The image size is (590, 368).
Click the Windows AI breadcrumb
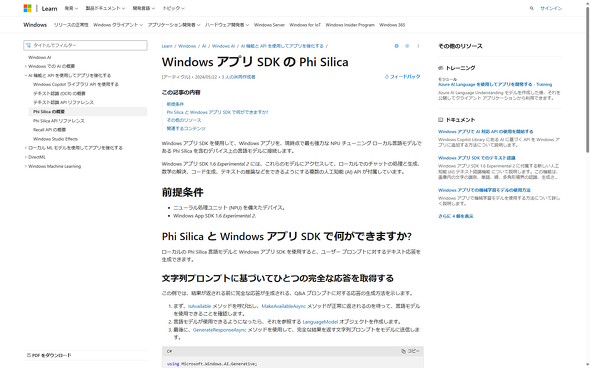coord(224,46)
